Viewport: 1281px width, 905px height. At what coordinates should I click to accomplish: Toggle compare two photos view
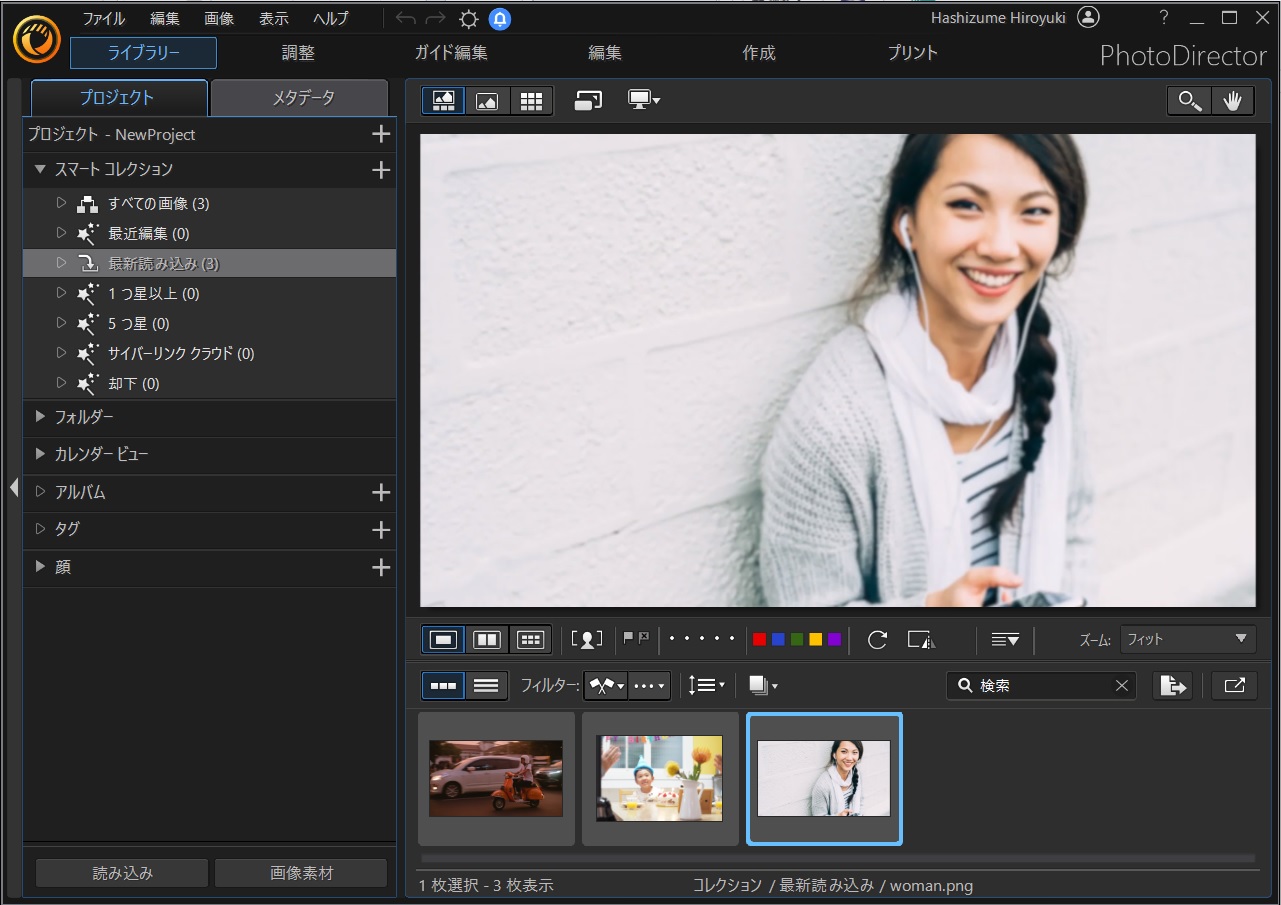[x=487, y=640]
